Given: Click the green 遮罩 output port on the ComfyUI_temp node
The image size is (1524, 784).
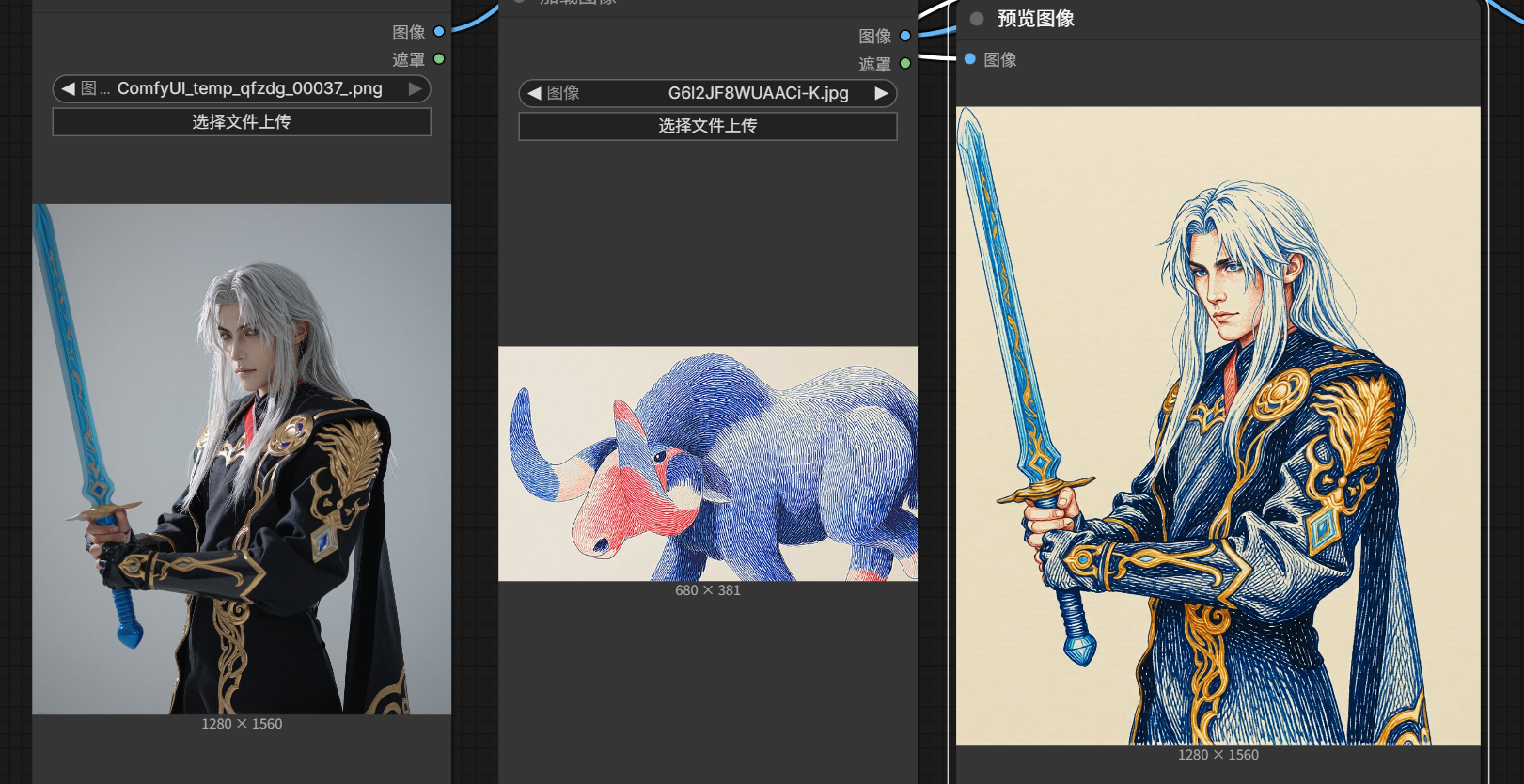Looking at the screenshot, I should [439, 59].
